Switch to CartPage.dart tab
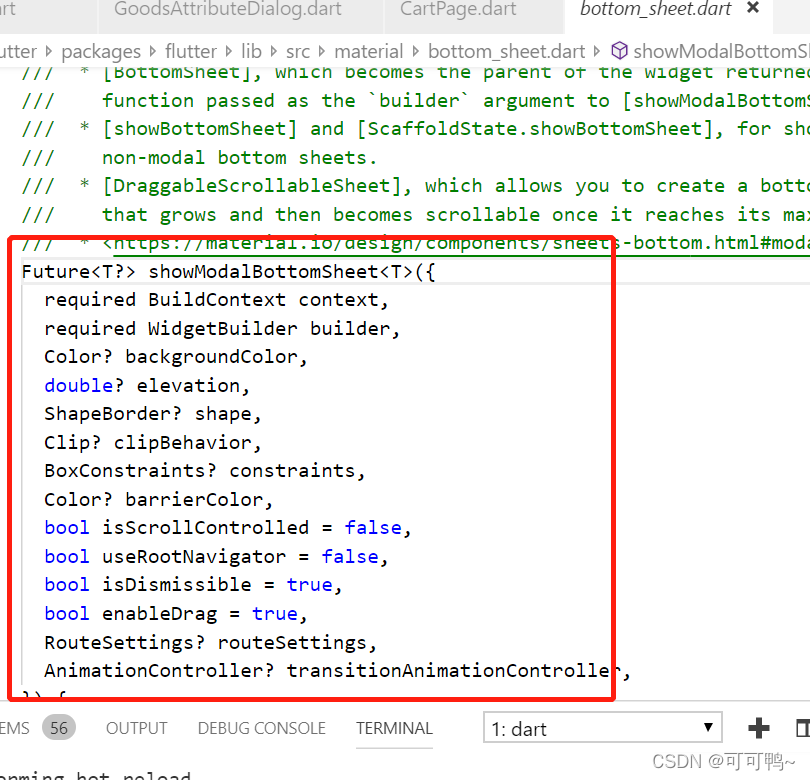 tap(458, 9)
